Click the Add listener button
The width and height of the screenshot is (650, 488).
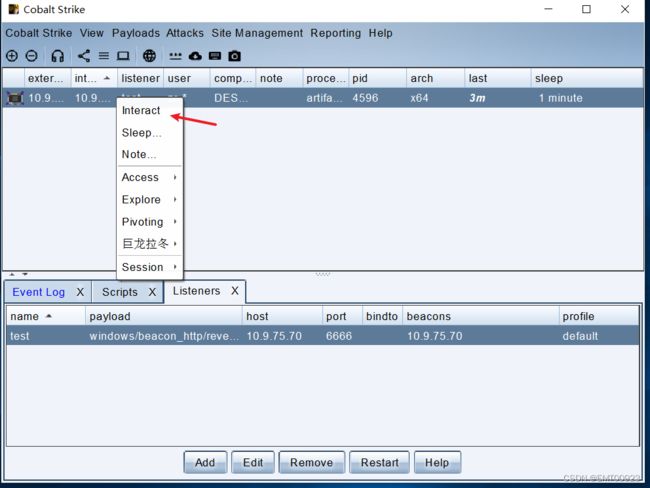(205, 462)
